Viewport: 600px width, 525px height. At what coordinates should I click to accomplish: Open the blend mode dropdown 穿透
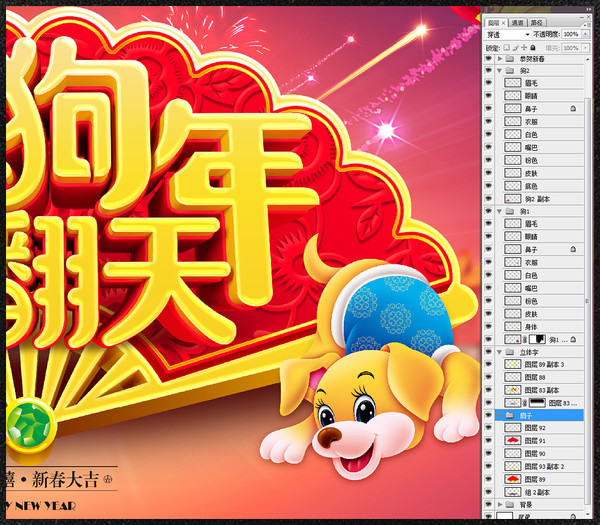(x=508, y=34)
